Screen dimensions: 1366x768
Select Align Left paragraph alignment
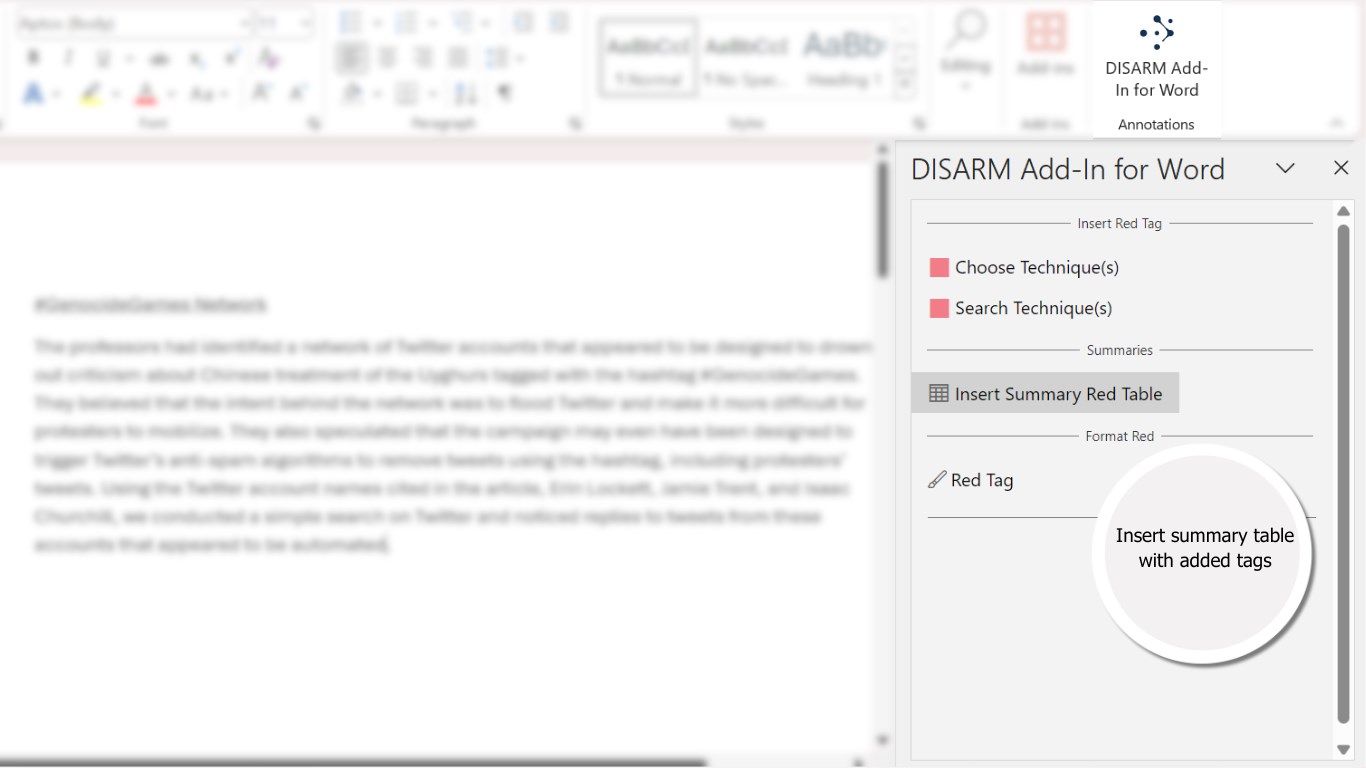coord(351,58)
